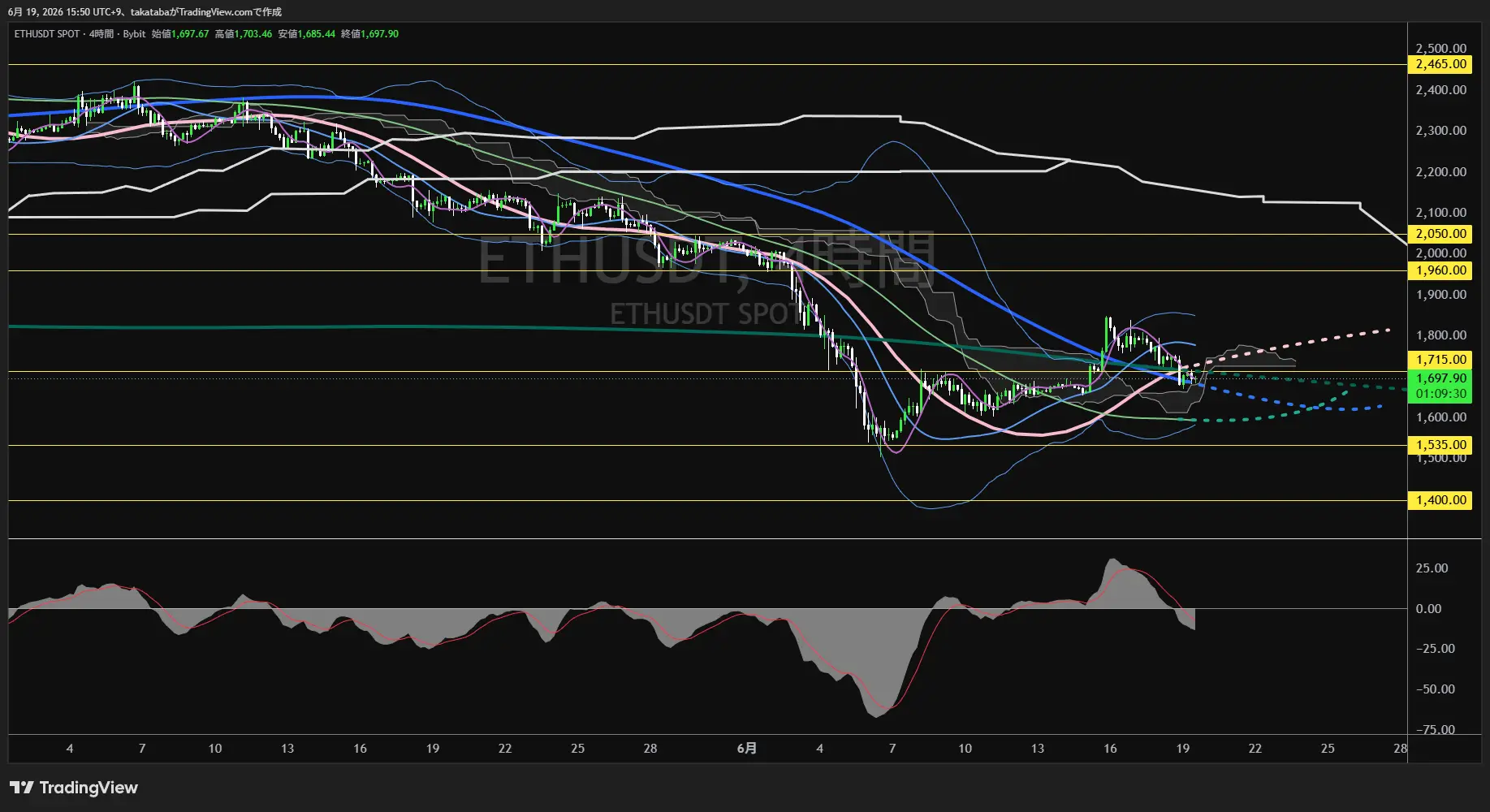Screen dimensions: 1490x812
Task: Click the 1,800.00 price axis tick
Action: (x=1440, y=335)
